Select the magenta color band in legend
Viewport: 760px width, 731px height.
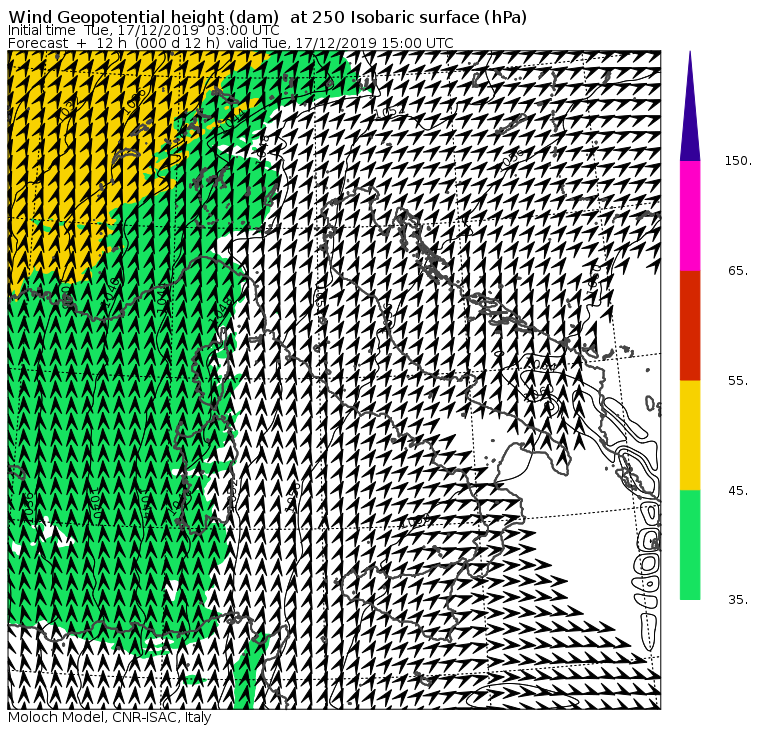[x=690, y=216]
